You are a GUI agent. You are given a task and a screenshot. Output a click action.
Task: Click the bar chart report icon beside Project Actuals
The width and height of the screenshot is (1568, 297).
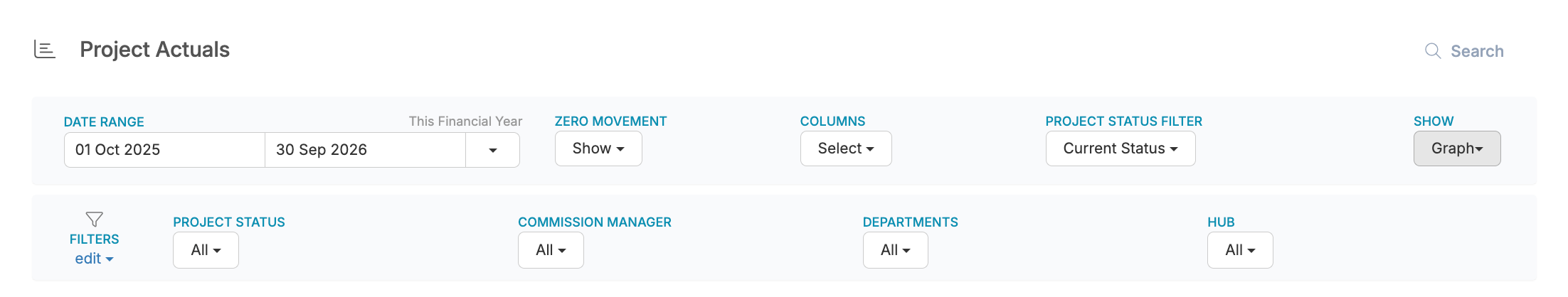pos(45,50)
